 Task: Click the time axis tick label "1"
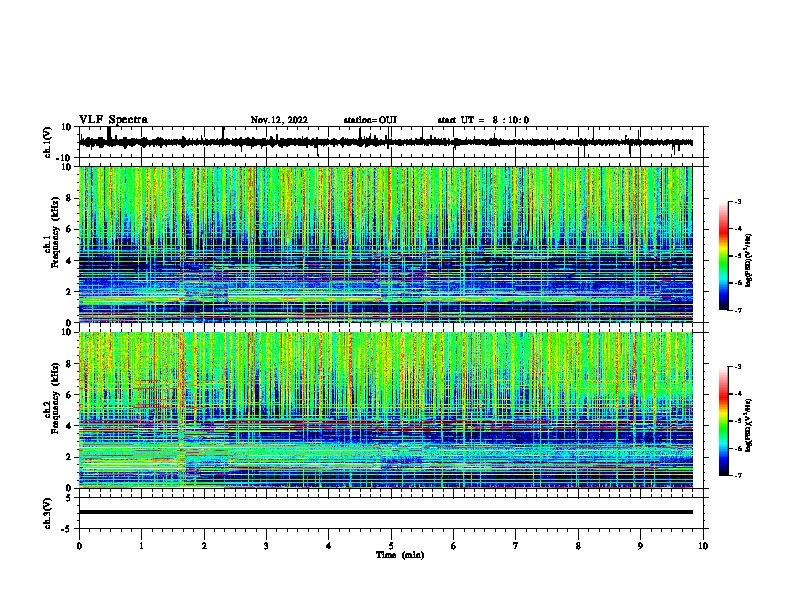(141, 546)
